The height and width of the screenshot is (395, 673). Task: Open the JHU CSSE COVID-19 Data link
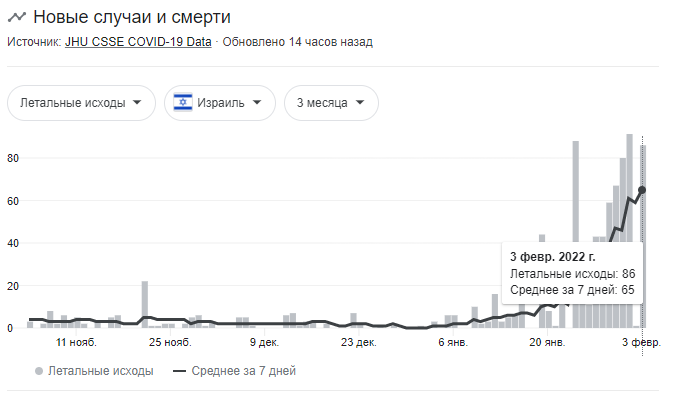pyautogui.click(x=138, y=42)
